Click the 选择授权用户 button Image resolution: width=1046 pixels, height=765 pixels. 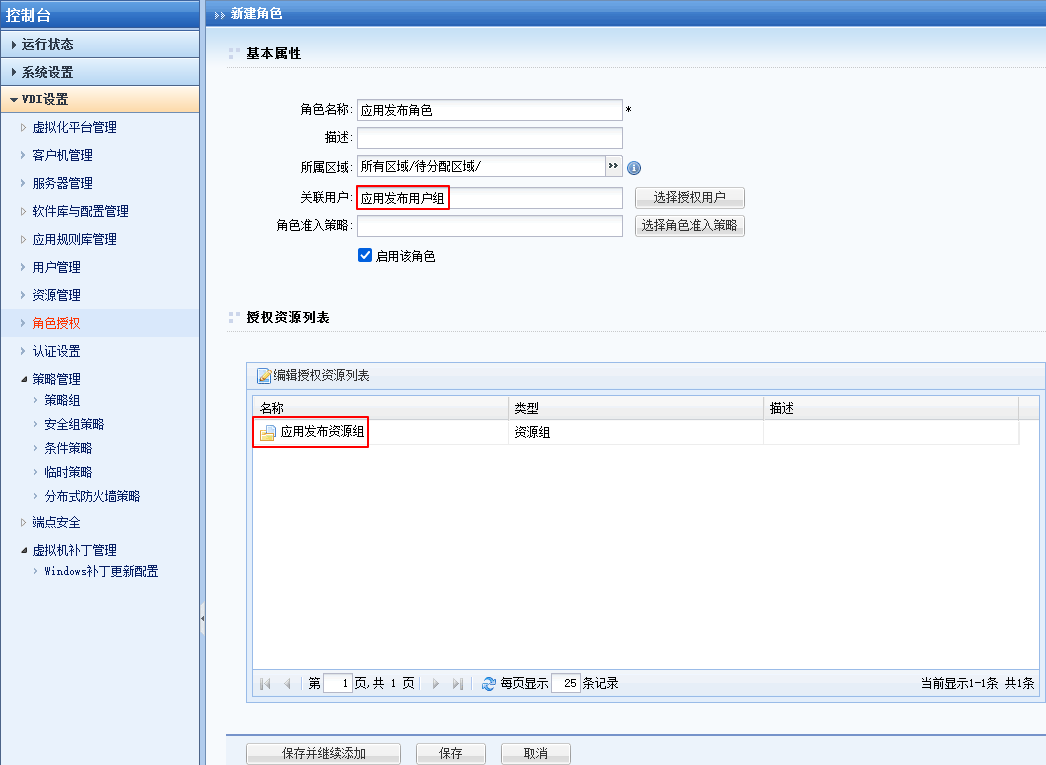point(689,198)
